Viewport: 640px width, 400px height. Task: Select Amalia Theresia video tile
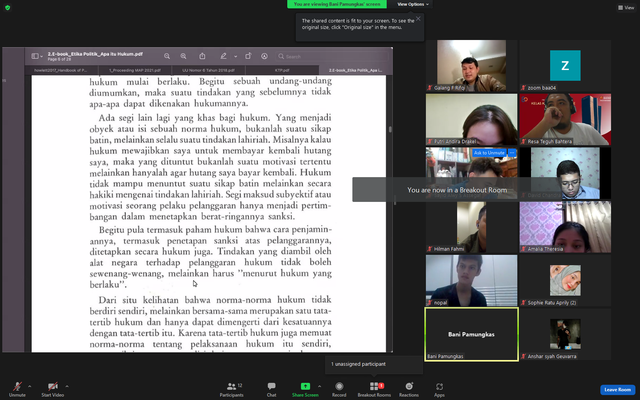565,227
